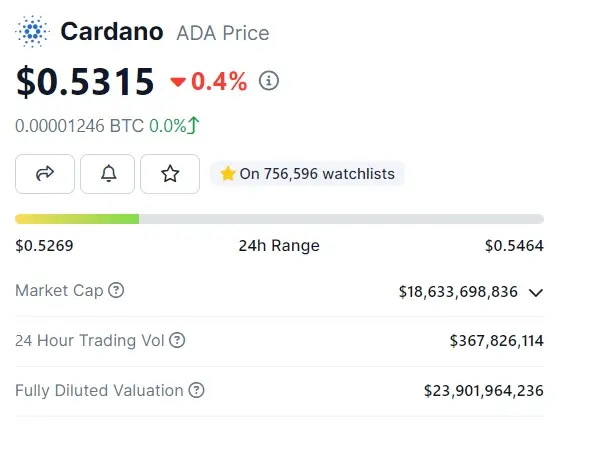Viewport: 597px width, 454px height.
Task: Open Market Cap help question mark
Action: tap(116, 290)
